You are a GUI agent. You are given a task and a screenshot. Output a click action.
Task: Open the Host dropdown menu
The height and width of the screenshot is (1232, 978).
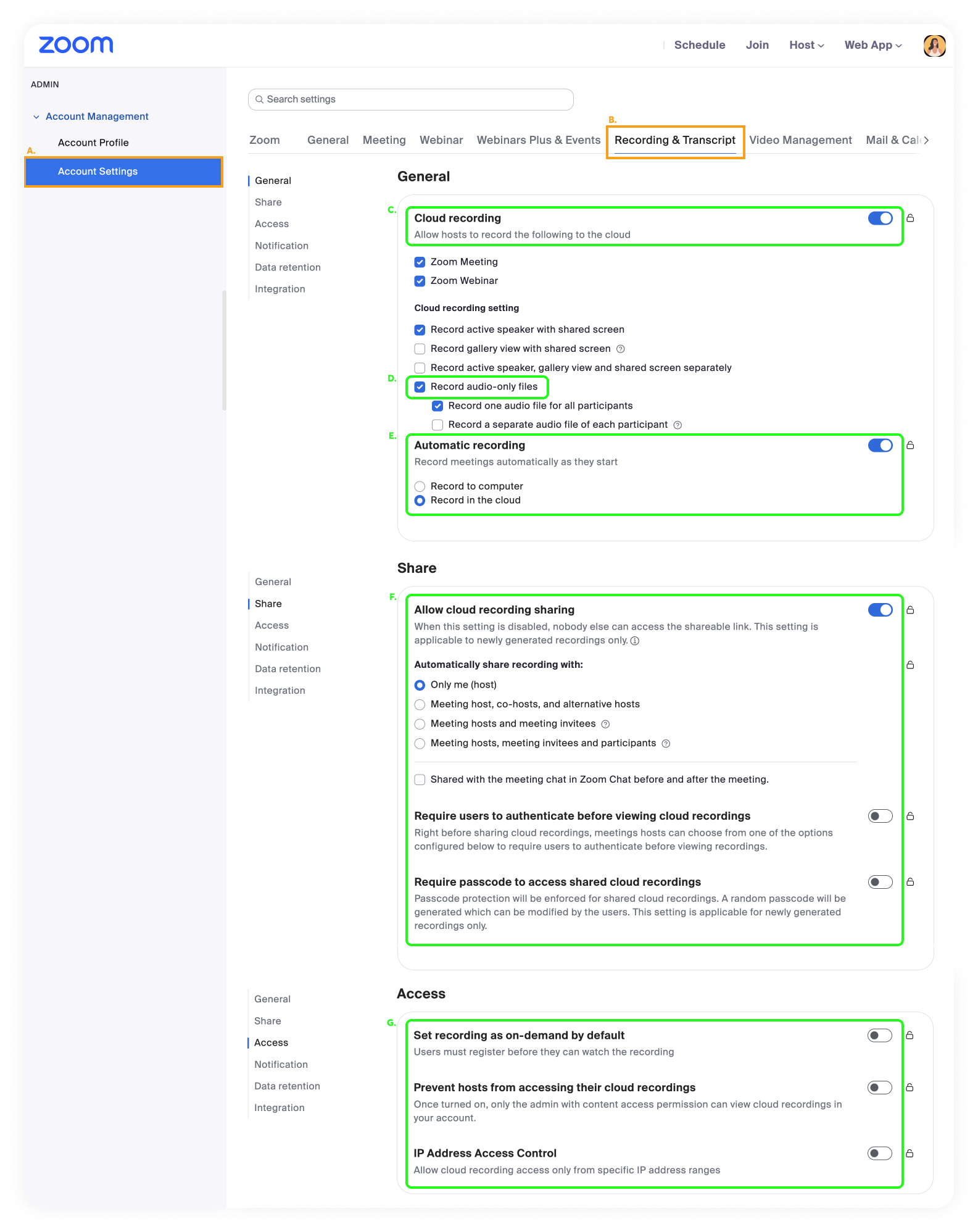pyautogui.click(x=806, y=45)
